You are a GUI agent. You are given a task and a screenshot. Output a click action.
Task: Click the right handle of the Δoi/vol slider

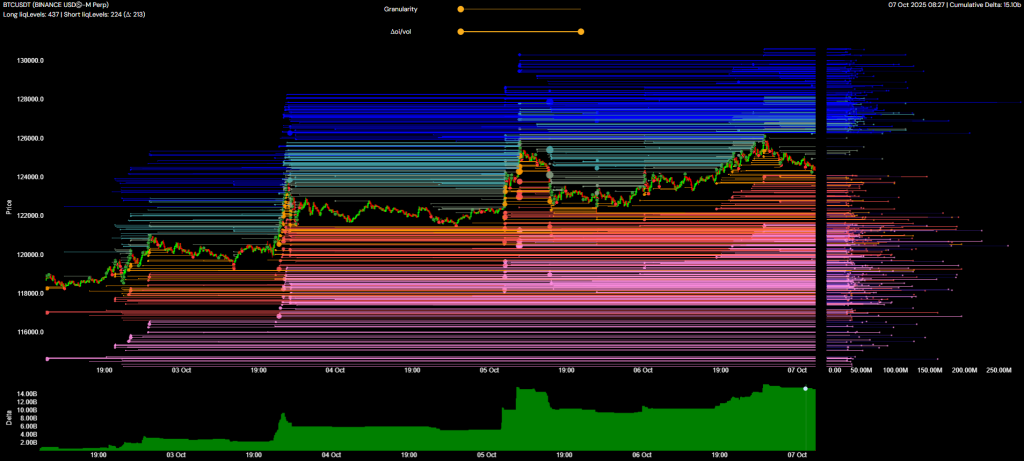click(x=580, y=32)
